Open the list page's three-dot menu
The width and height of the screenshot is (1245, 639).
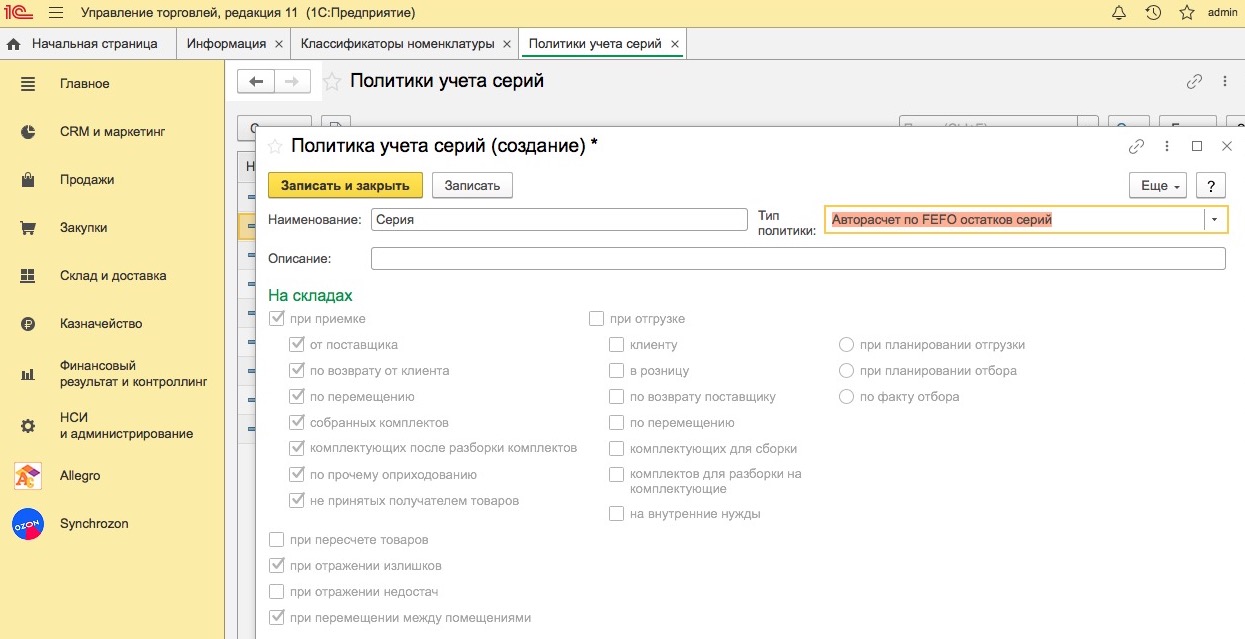1224,82
